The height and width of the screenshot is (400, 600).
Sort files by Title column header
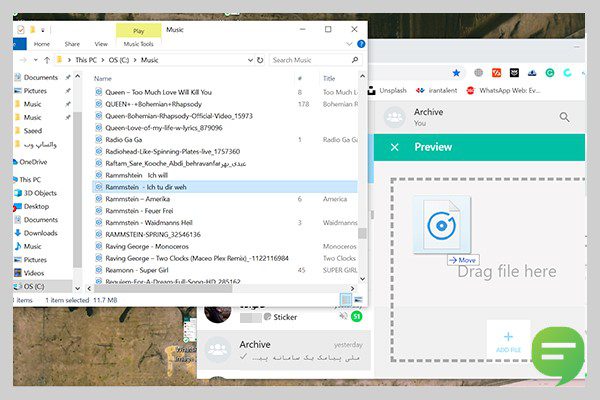tap(329, 78)
